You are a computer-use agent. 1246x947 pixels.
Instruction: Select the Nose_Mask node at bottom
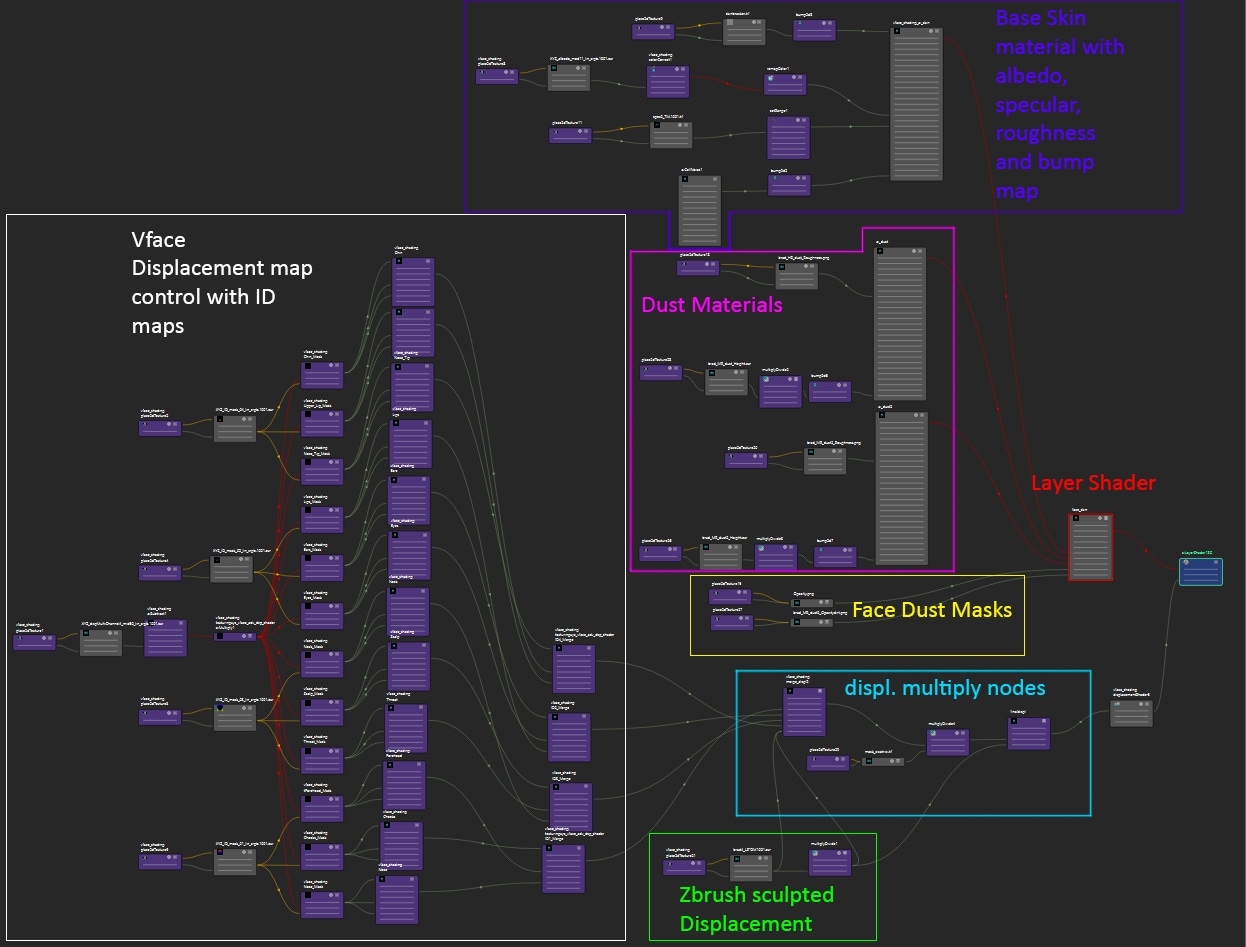[x=322, y=904]
